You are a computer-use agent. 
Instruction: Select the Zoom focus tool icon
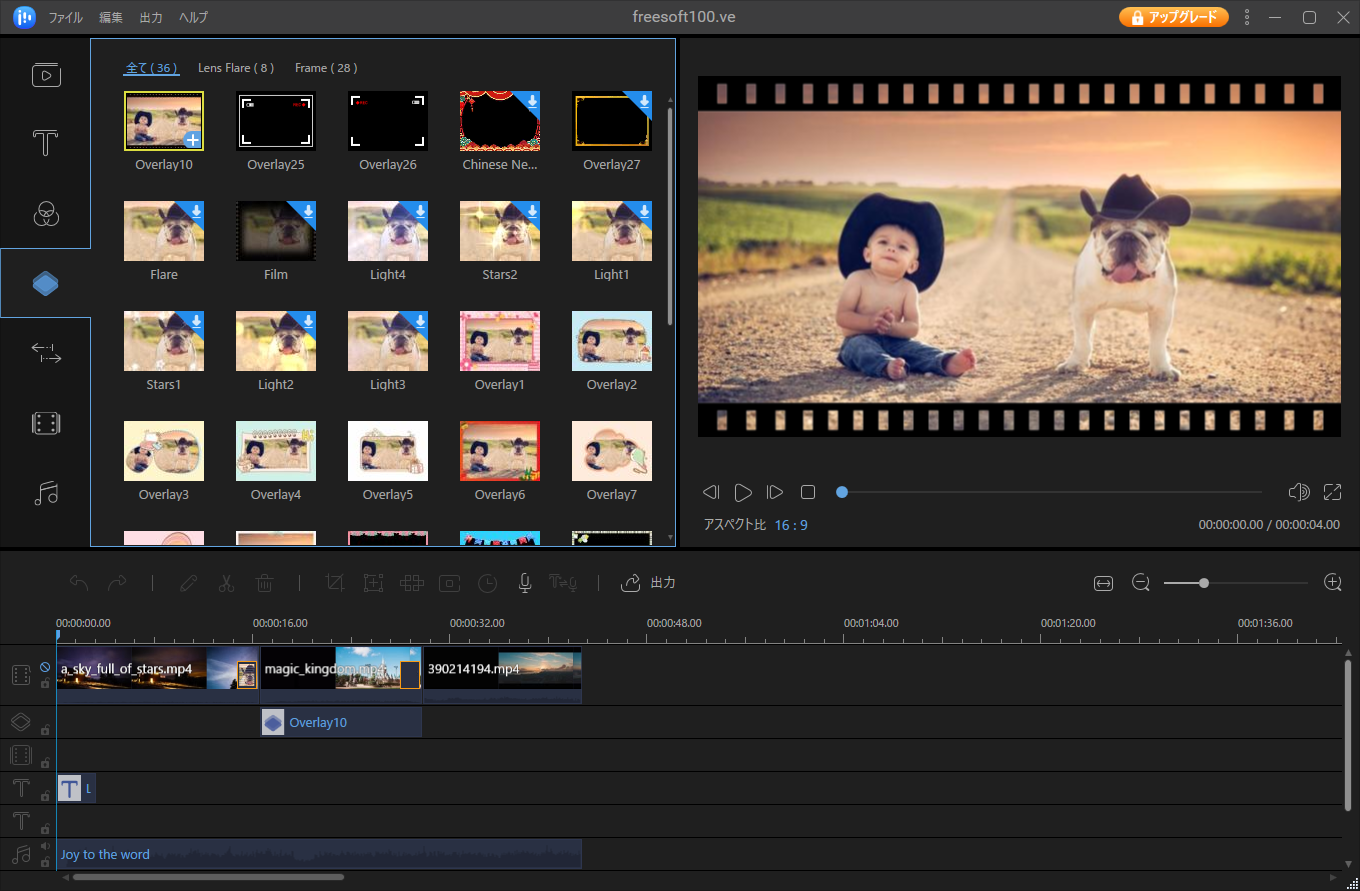[373, 583]
